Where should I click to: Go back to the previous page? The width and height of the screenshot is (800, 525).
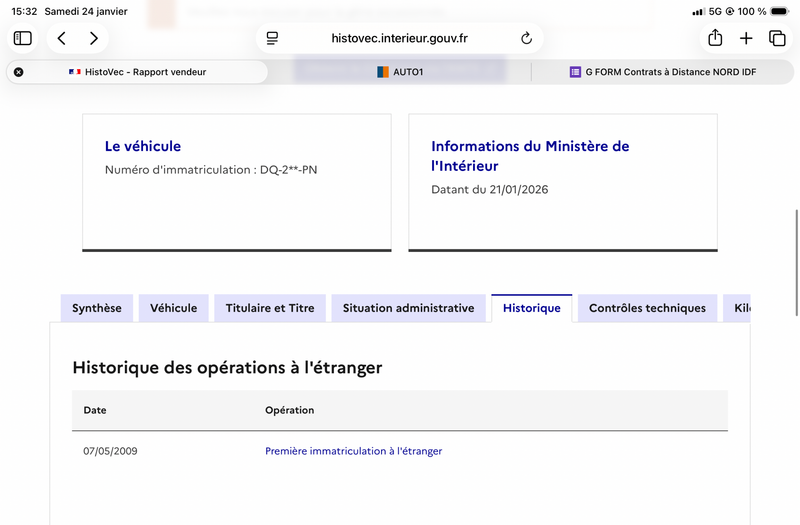[x=62, y=38]
